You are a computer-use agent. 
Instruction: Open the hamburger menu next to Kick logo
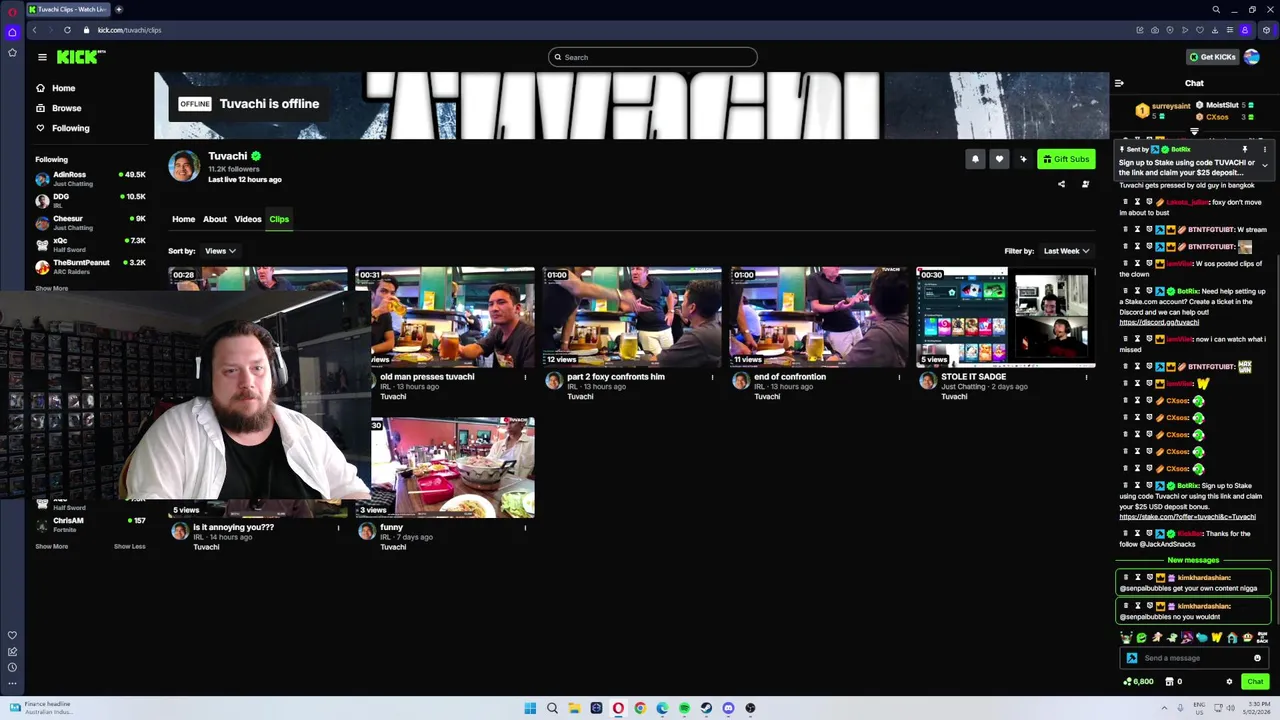pyautogui.click(x=42, y=57)
